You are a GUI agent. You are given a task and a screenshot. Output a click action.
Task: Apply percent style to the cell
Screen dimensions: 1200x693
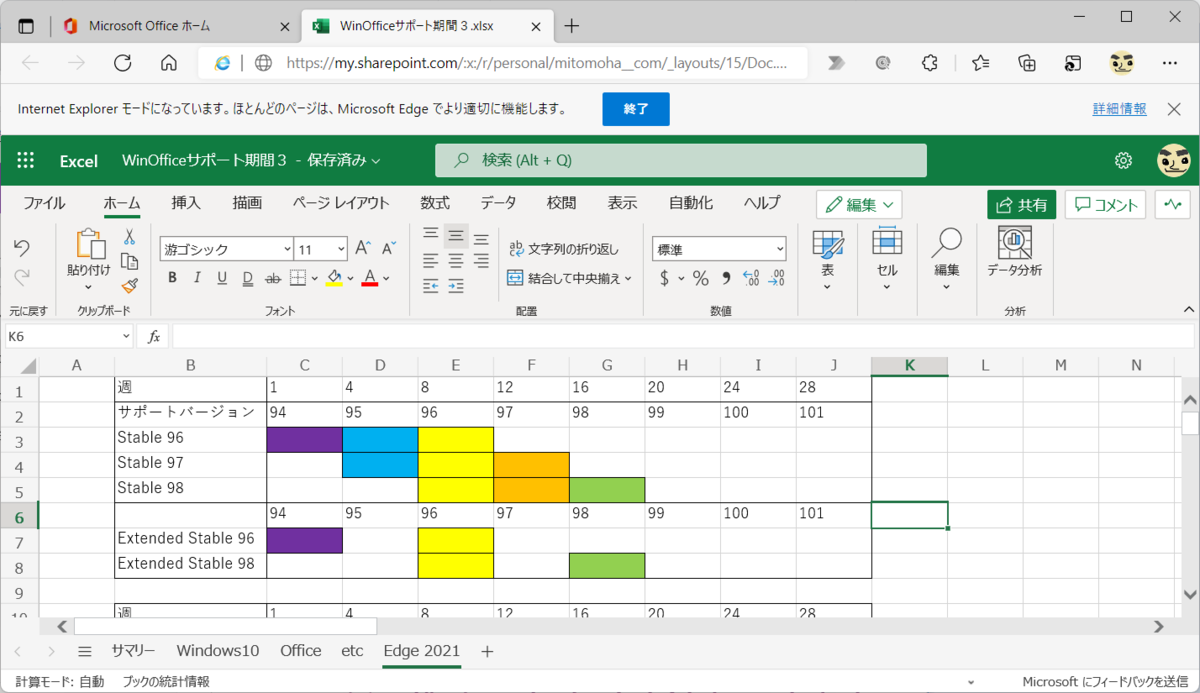click(700, 278)
